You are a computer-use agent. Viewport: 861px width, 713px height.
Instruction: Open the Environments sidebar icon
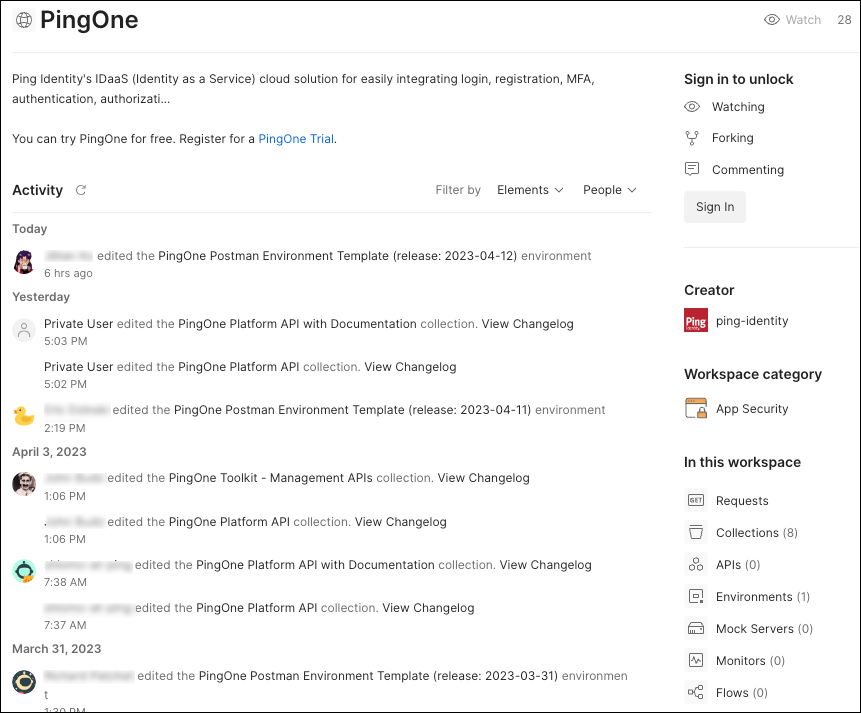(696, 596)
